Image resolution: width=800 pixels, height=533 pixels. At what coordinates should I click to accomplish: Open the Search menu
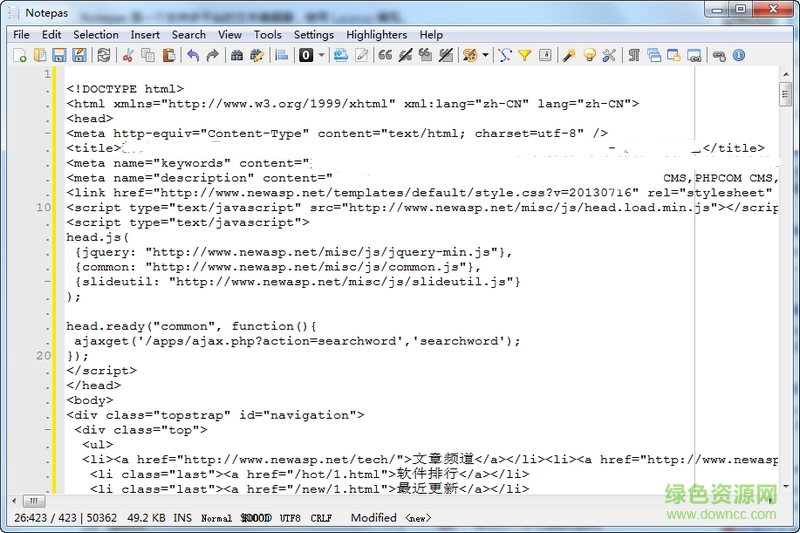pyautogui.click(x=189, y=35)
